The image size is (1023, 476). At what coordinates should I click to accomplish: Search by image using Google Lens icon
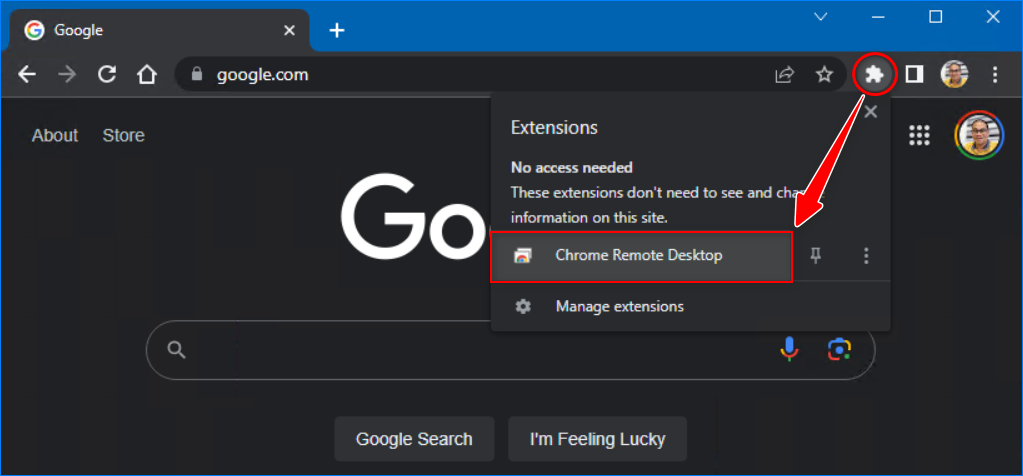838,349
